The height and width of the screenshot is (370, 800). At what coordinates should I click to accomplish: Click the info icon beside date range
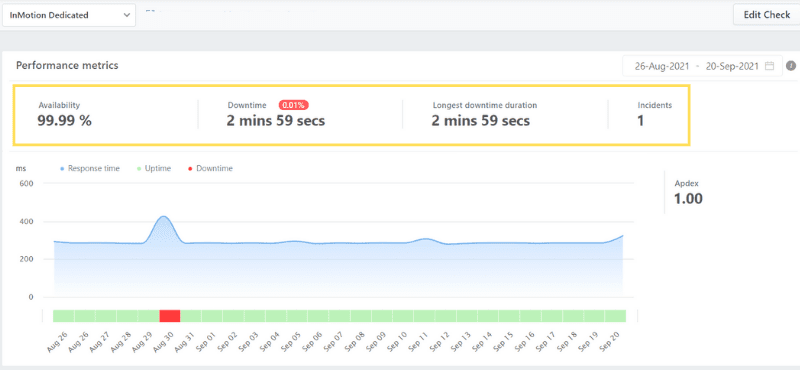click(x=791, y=66)
